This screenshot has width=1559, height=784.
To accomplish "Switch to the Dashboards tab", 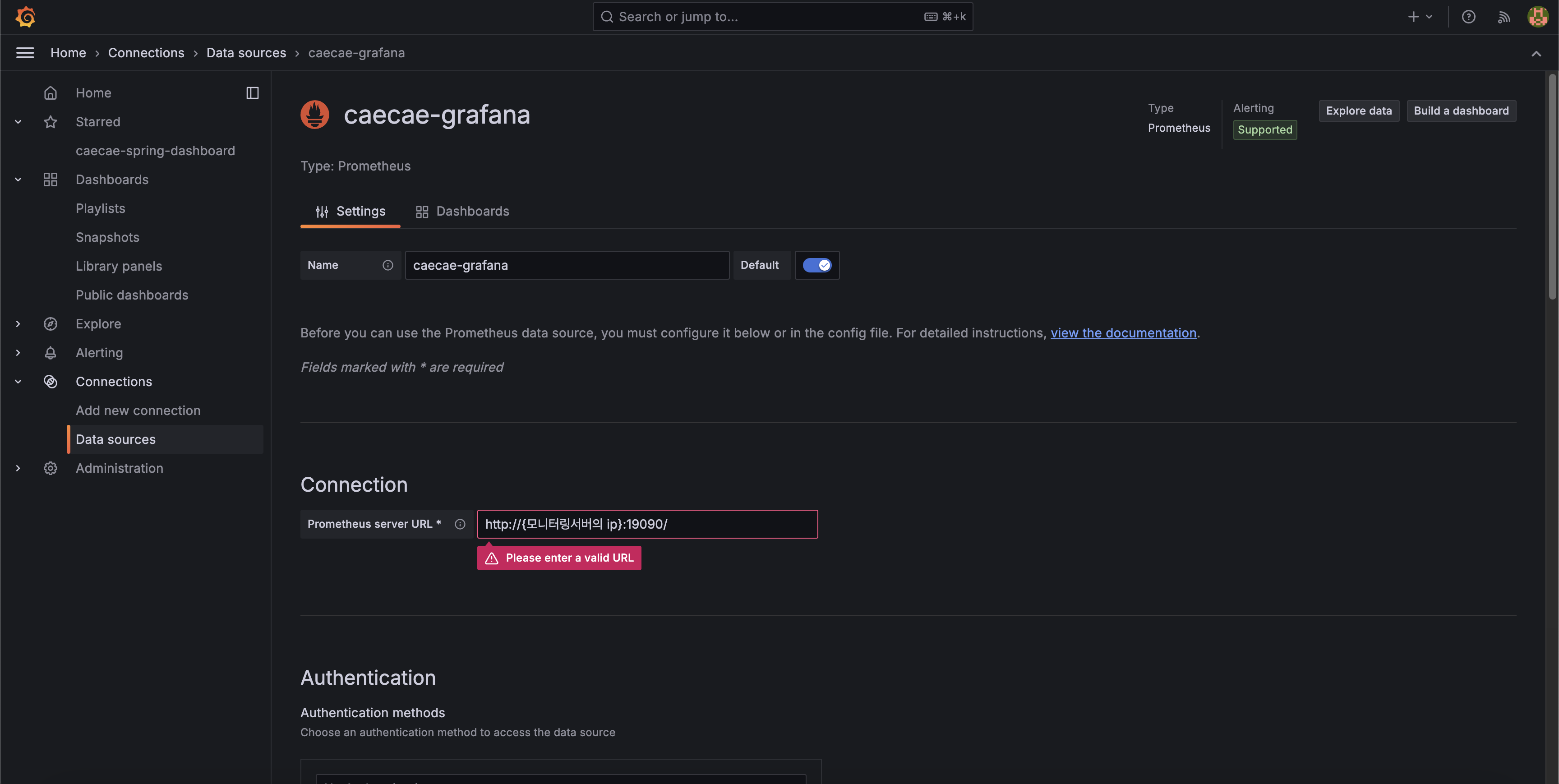I will (462, 211).
